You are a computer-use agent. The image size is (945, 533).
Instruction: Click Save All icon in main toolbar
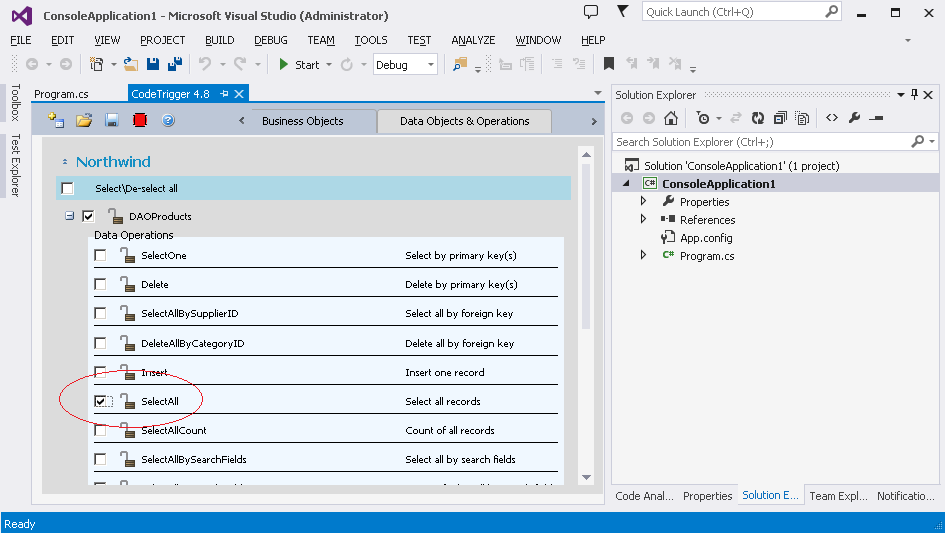175,64
